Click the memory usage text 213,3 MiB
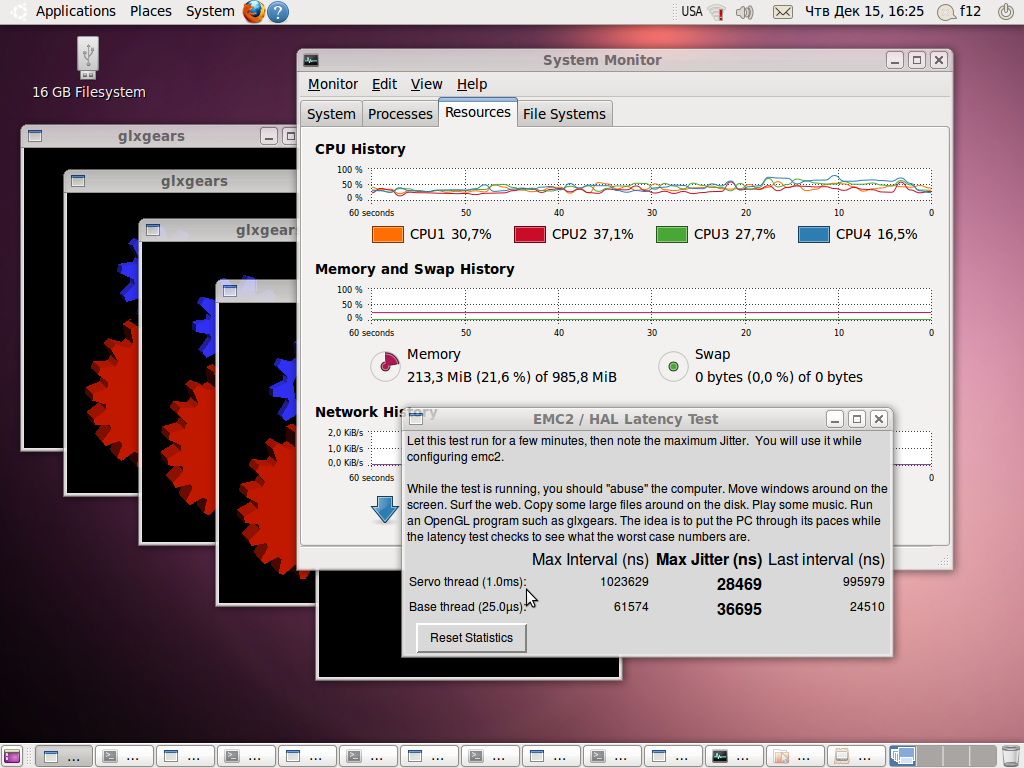 click(x=511, y=377)
